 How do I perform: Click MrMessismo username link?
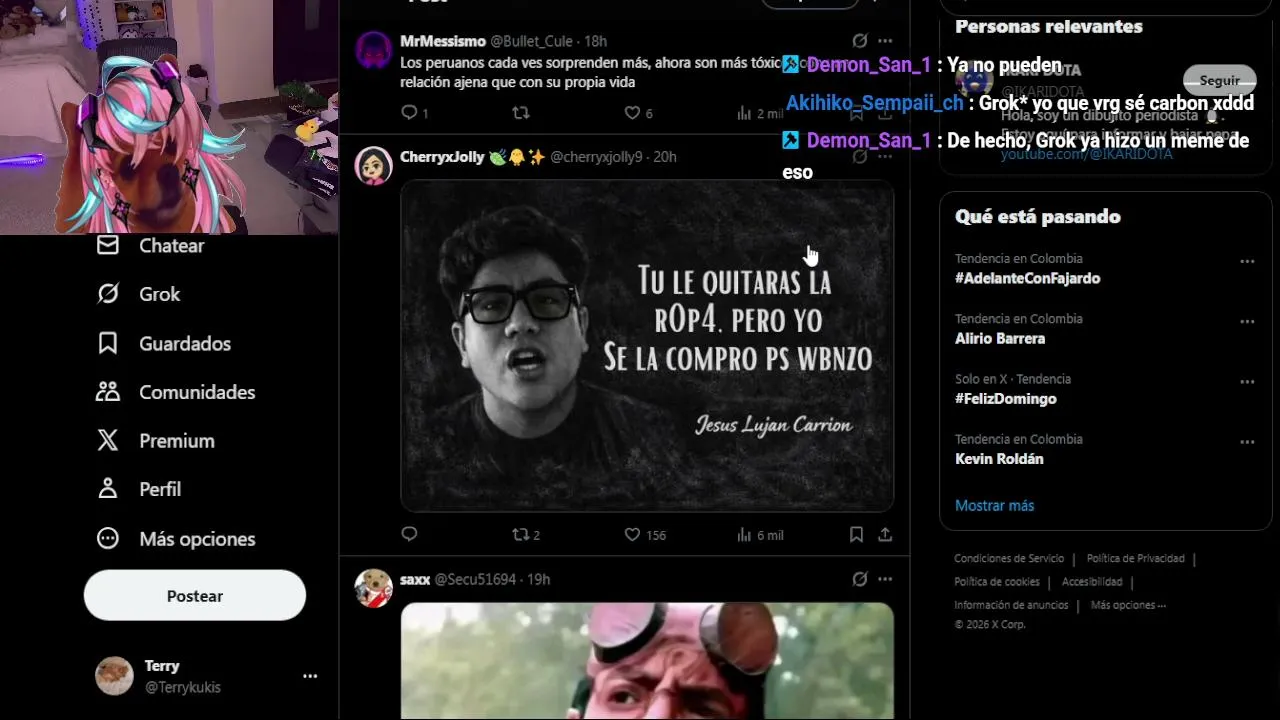[x=442, y=41]
